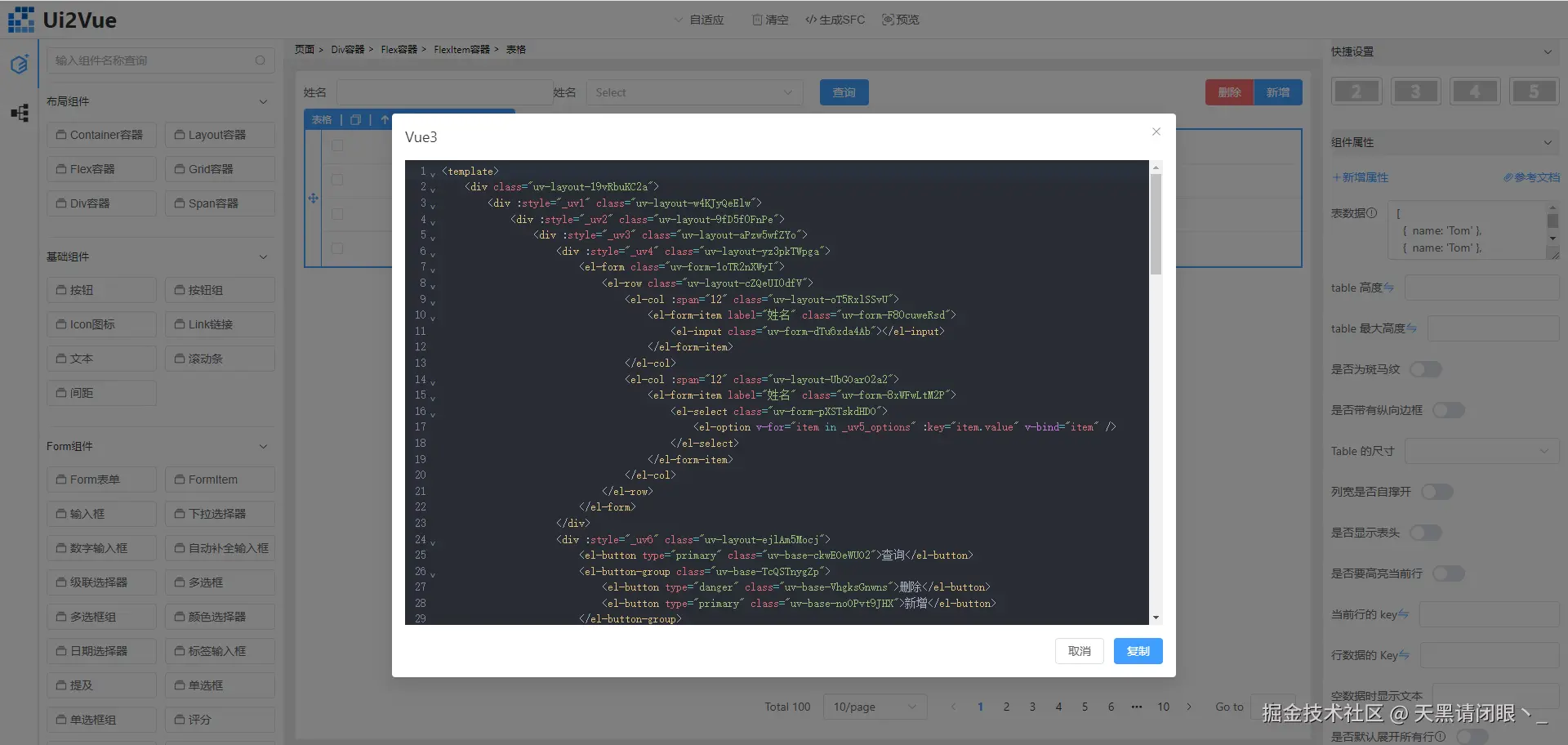The height and width of the screenshot is (745, 1568).
Task: Open the 参考文档 link
Action: 1533,177
